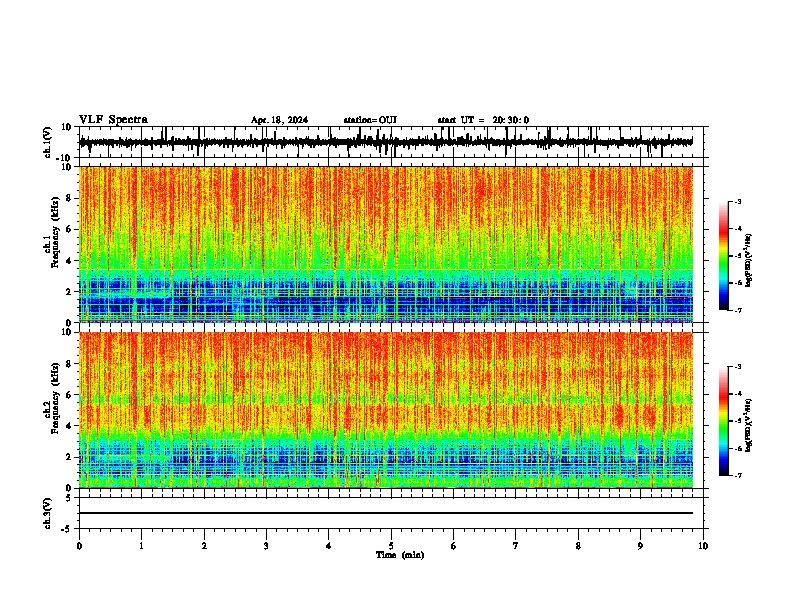Click tick label 9 on time axis
The image size is (792, 612).
click(x=640, y=546)
